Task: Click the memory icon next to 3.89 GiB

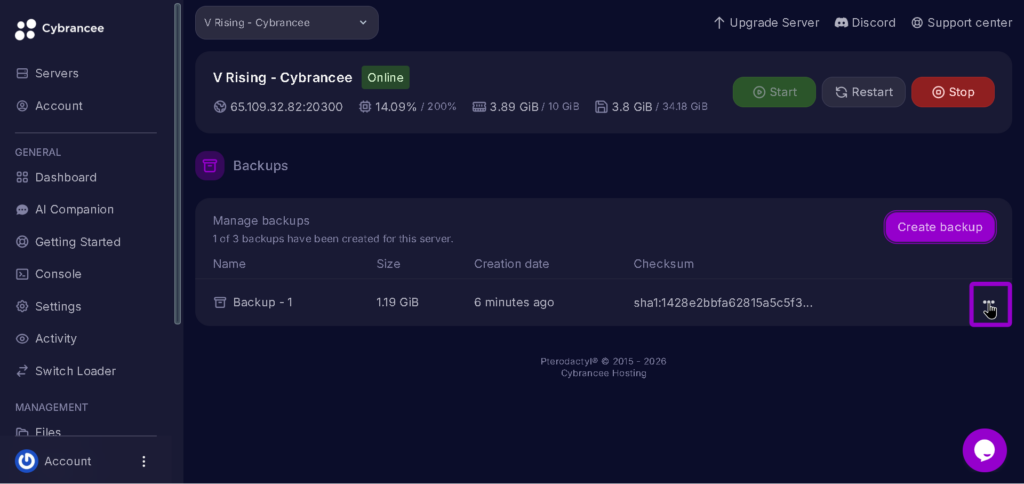Action: click(x=479, y=106)
